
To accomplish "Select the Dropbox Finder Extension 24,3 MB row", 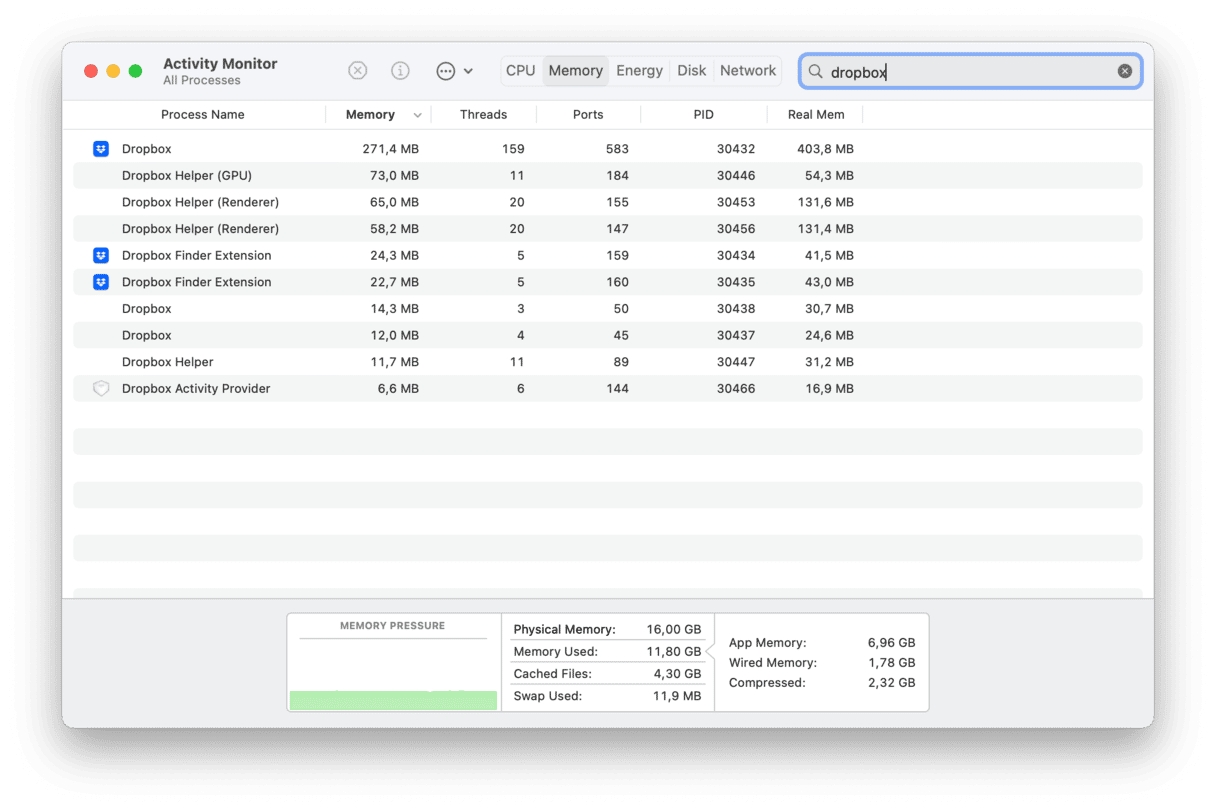I will click(x=608, y=255).
